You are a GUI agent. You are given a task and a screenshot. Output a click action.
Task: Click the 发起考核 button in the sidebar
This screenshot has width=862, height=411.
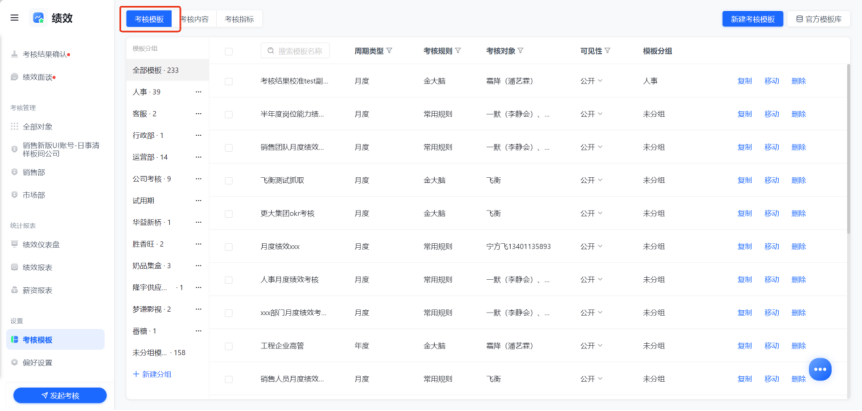[60, 396]
